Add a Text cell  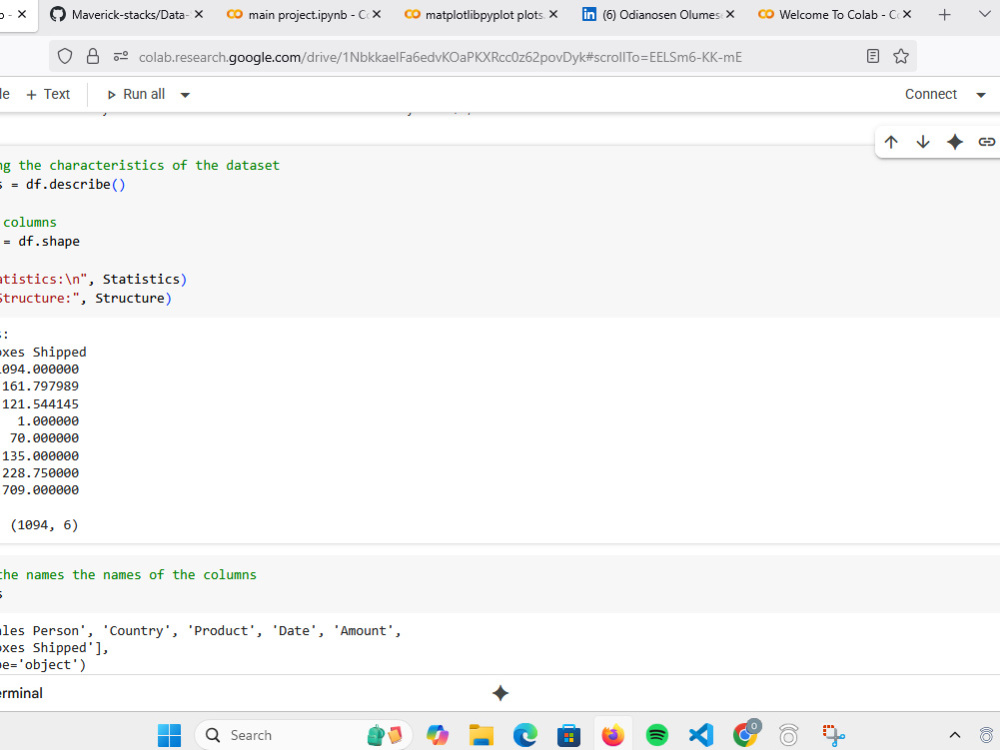click(x=48, y=94)
